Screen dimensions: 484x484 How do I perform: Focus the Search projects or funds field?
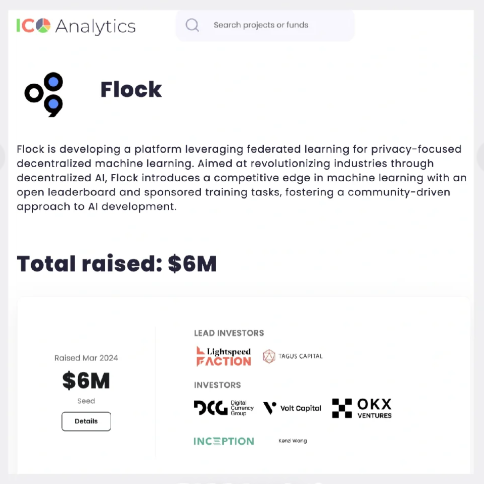coord(265,25)
